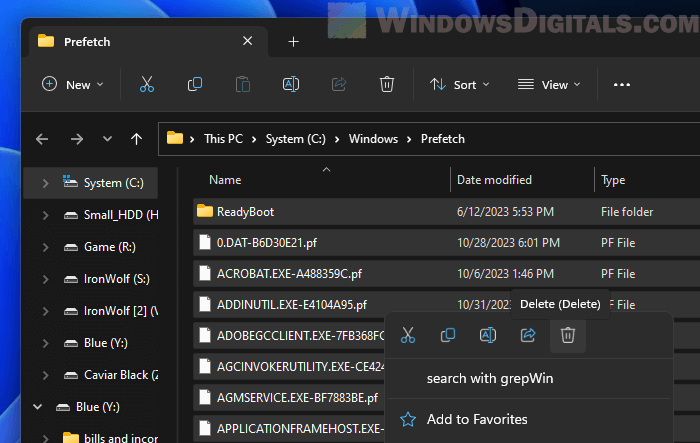Go back with the left arrow button
Viewport: 700px width, 443px height.
[x=42, y=139]
